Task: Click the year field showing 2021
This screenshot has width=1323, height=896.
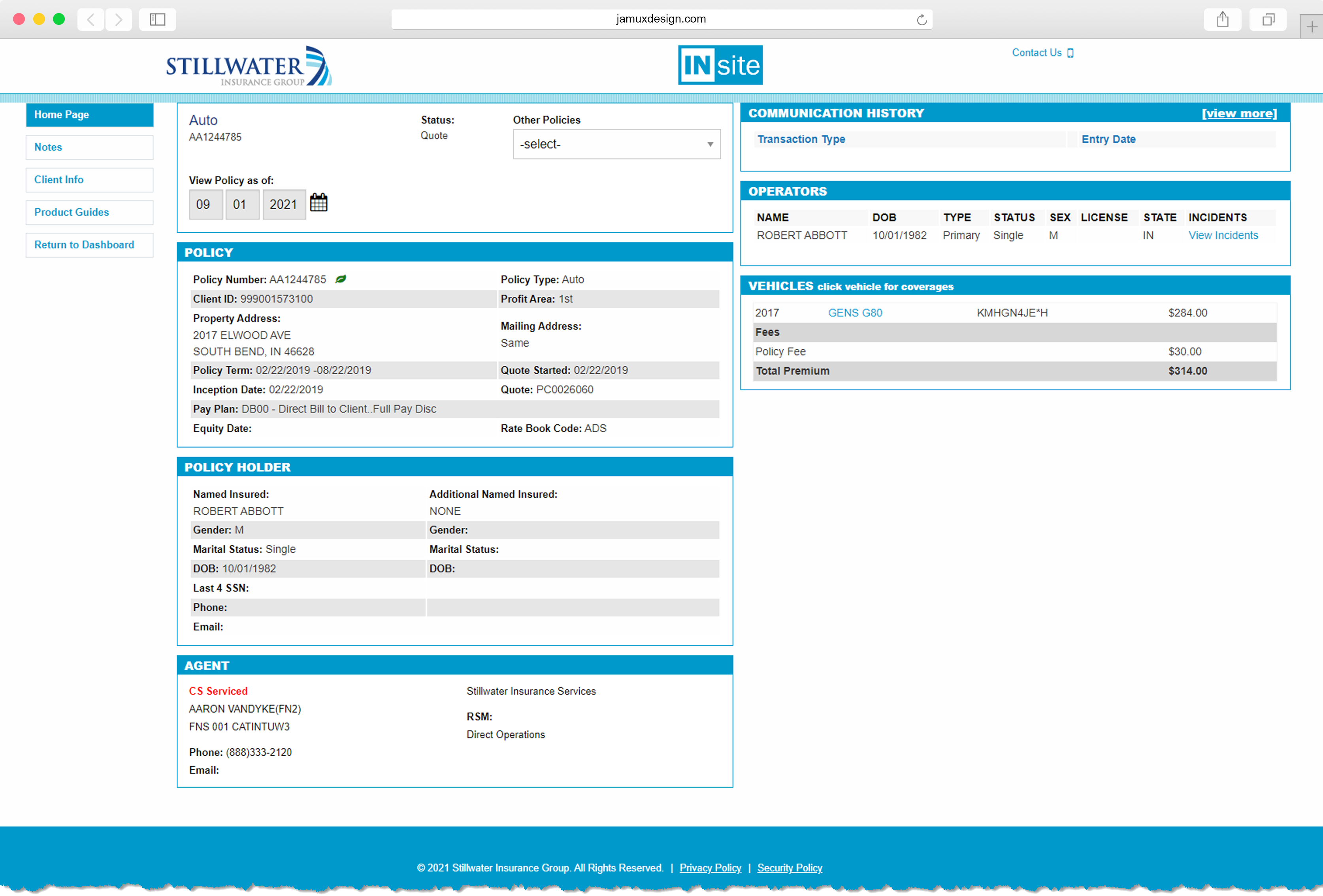Action: pyautogui.click(x=284, y=204)
